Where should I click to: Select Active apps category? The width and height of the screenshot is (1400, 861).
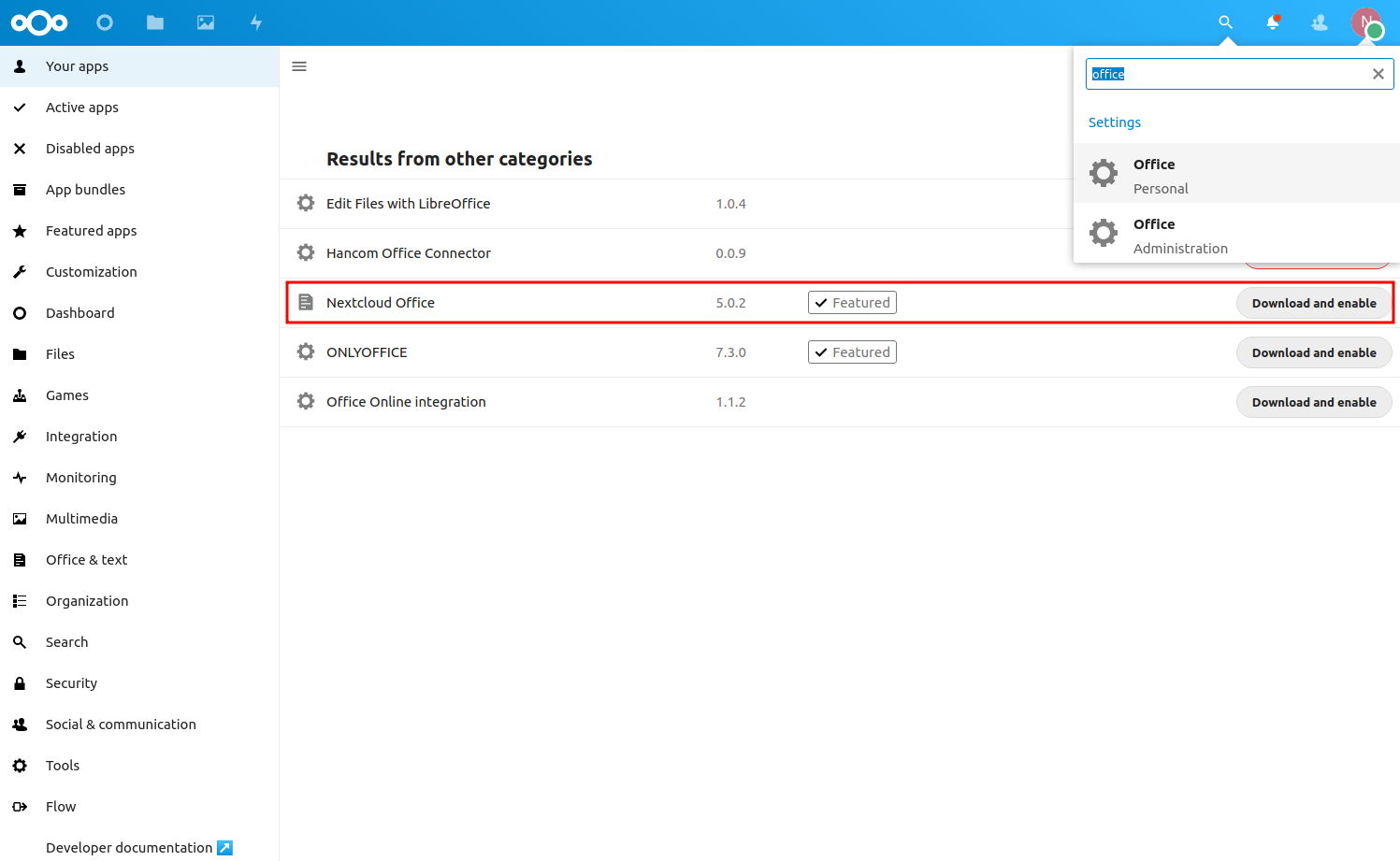coord(139,108)
